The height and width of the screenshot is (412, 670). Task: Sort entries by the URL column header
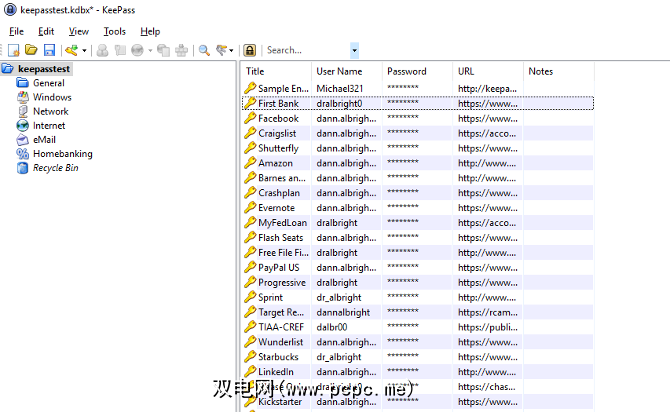click(488, 71)
